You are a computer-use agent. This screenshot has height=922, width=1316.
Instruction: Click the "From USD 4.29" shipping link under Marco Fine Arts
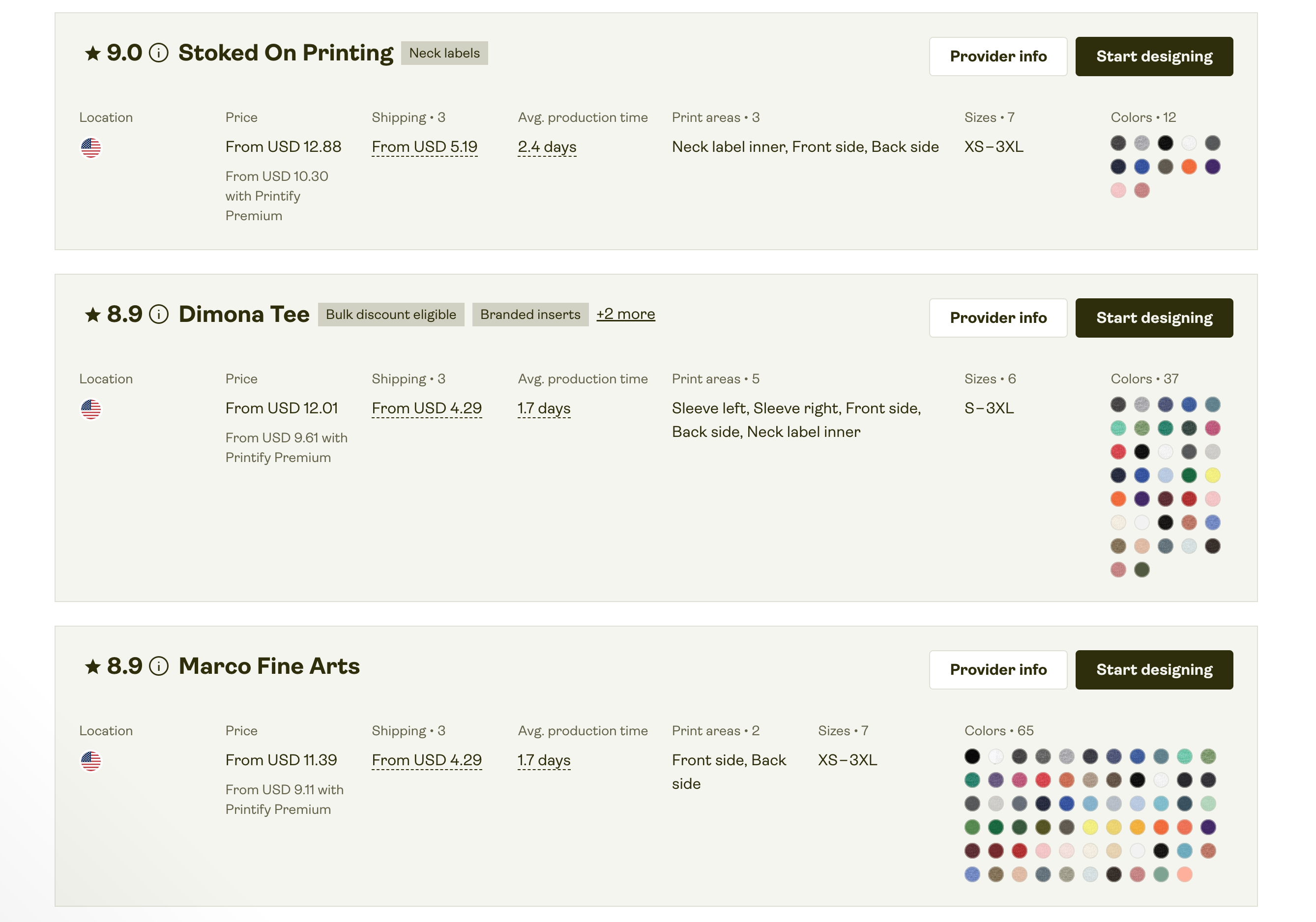(x=426, y=760)
